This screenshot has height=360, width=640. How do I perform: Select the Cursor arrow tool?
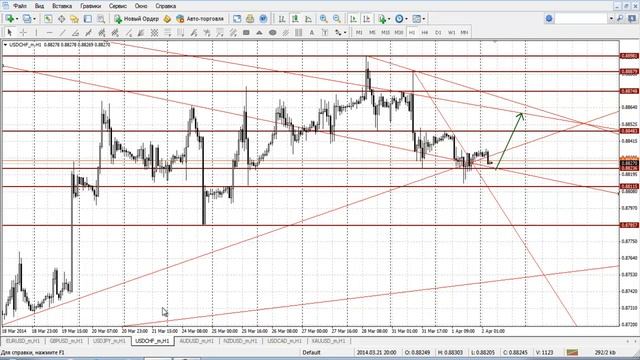point(10,32)
